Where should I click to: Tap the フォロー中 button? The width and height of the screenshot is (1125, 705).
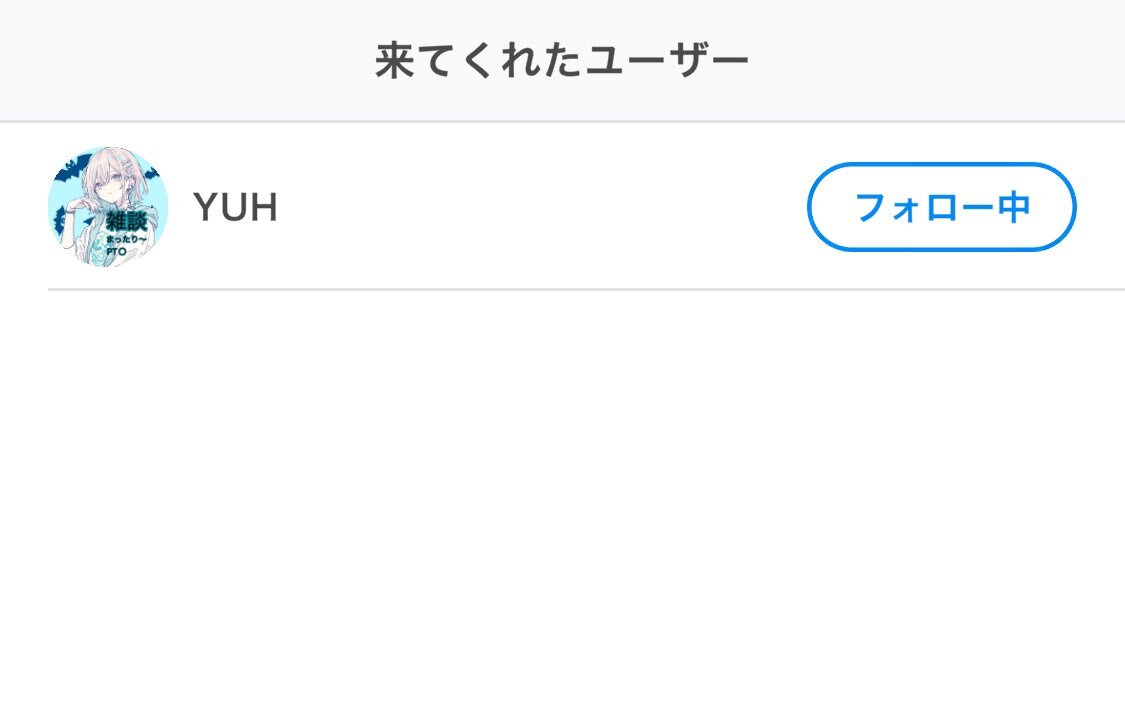click(x=941, y=207)
